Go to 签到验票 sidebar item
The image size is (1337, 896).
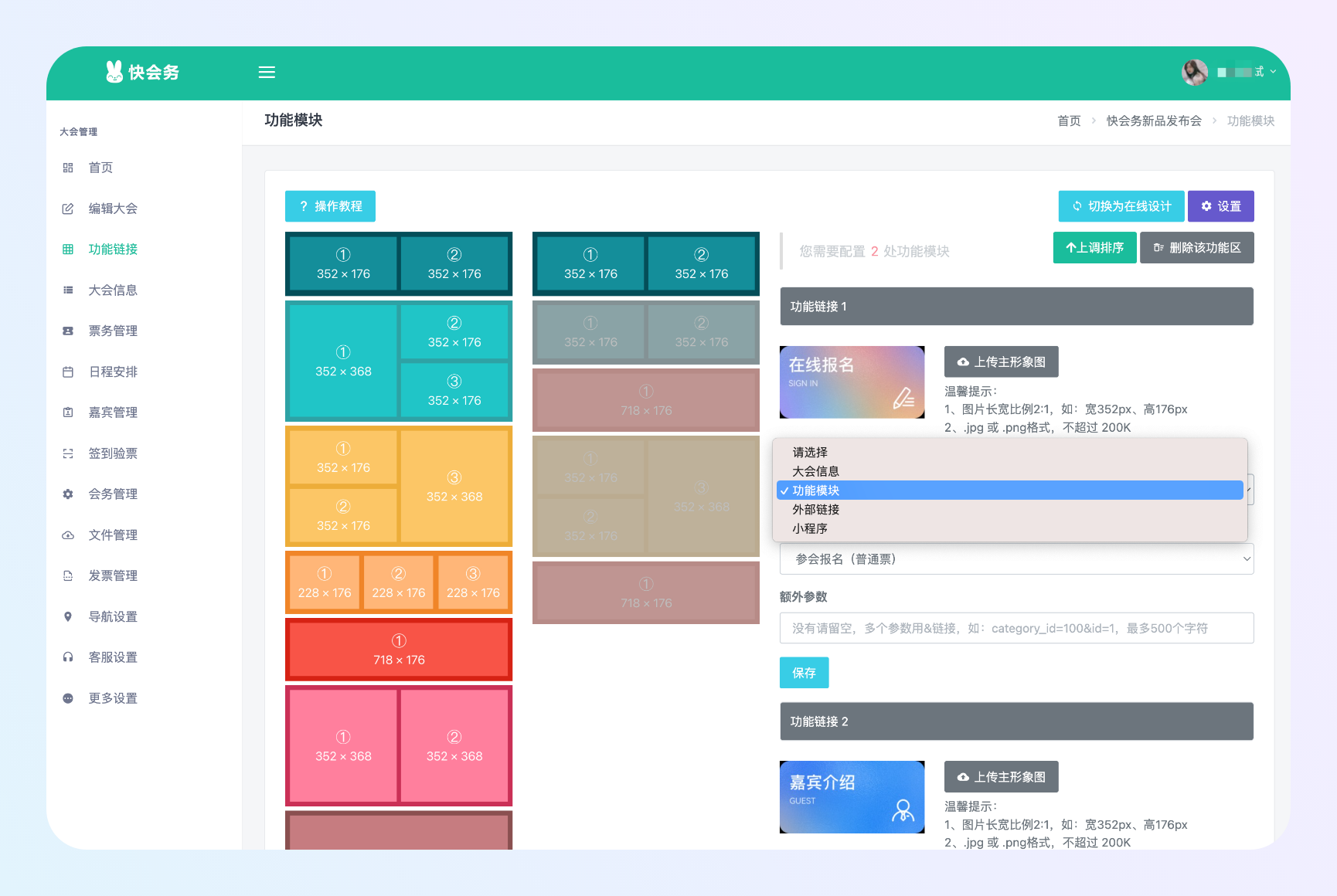[113, 453]
